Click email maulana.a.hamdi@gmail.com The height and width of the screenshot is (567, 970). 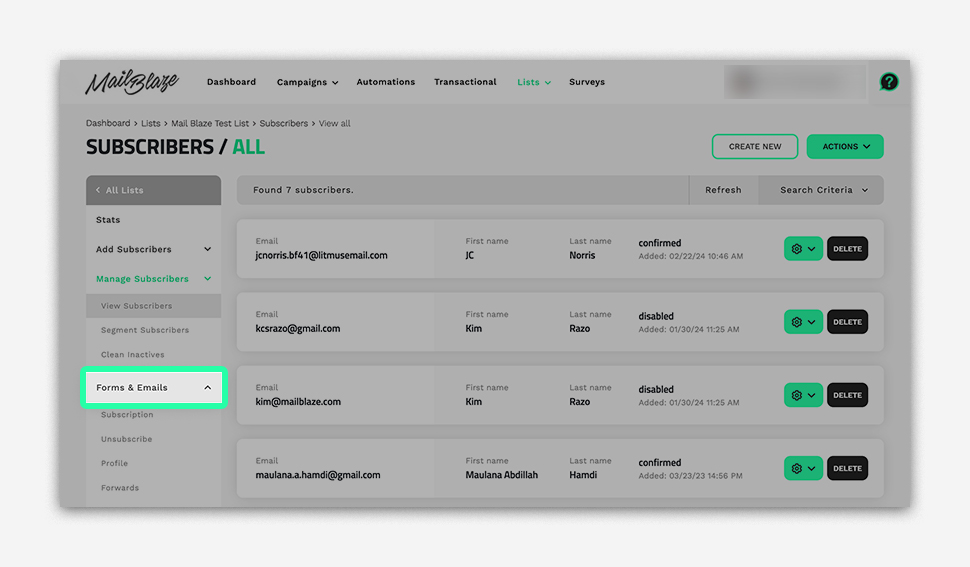pos(317,475)
